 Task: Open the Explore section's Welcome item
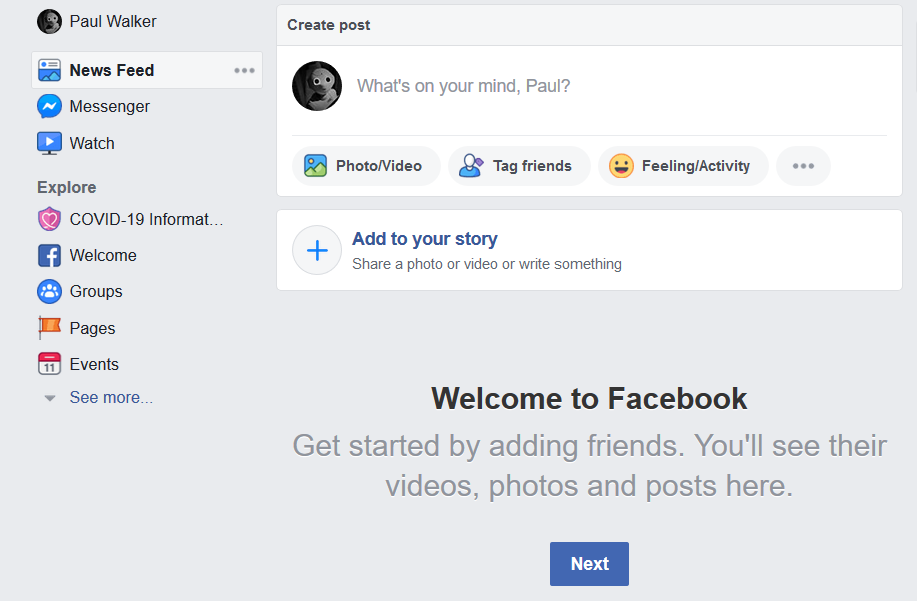coord(103,255)
